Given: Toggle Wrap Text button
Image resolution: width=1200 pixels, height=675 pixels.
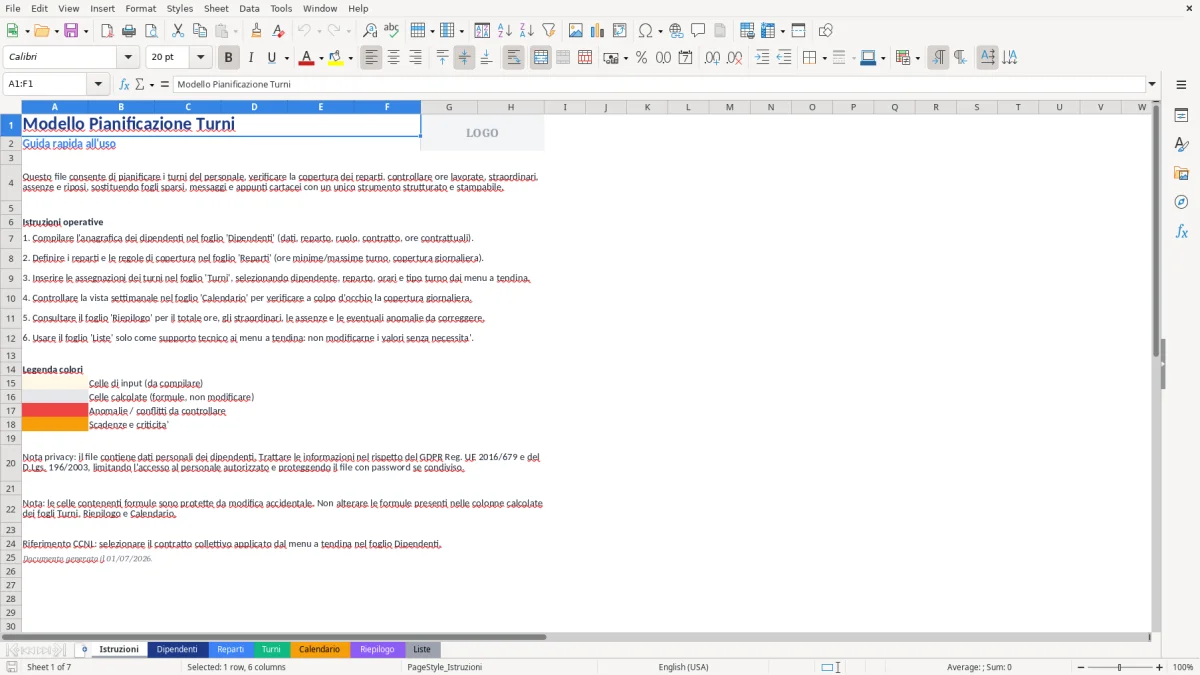Looking at the screenshot, I should coord(514,58).
